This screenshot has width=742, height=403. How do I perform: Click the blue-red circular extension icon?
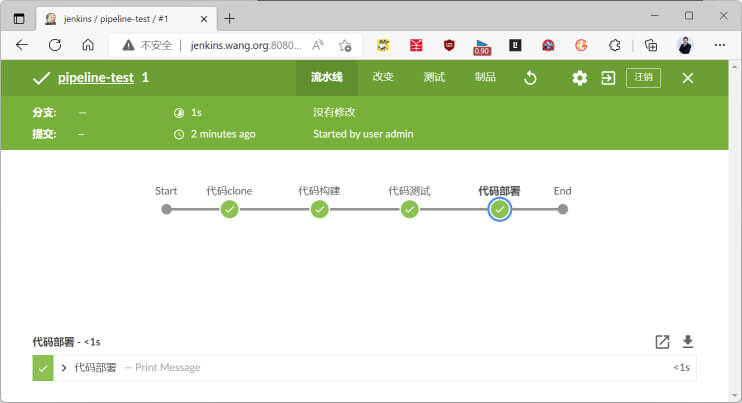click(x=548, y=45)
